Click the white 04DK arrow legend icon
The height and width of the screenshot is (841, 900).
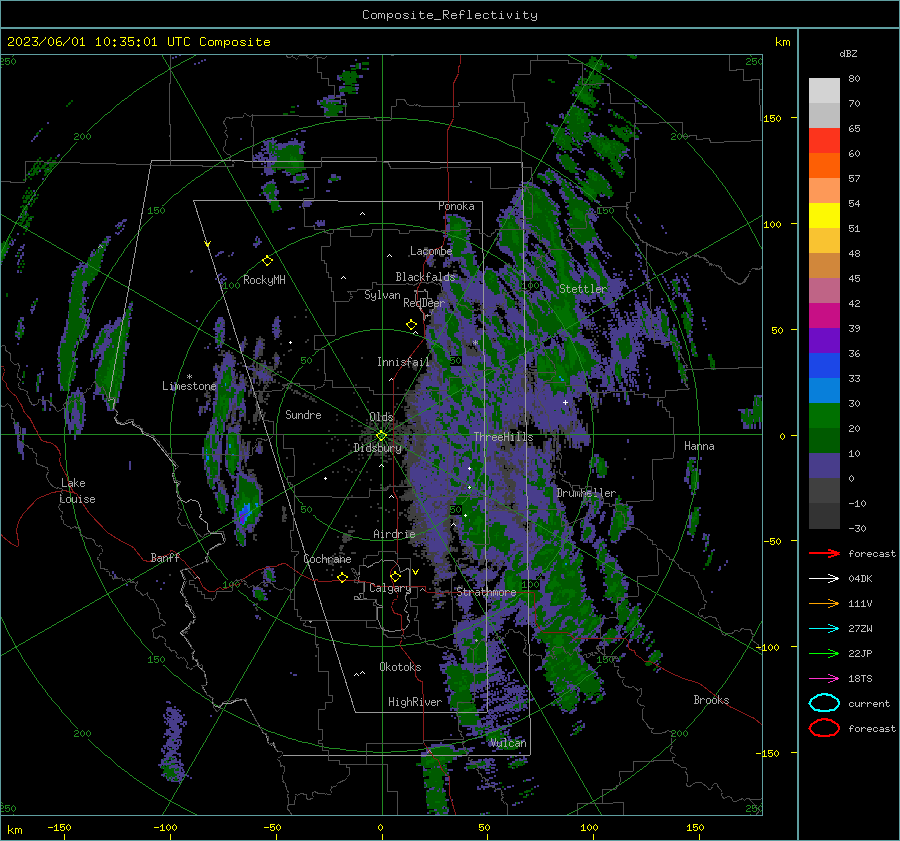(824, 578)
